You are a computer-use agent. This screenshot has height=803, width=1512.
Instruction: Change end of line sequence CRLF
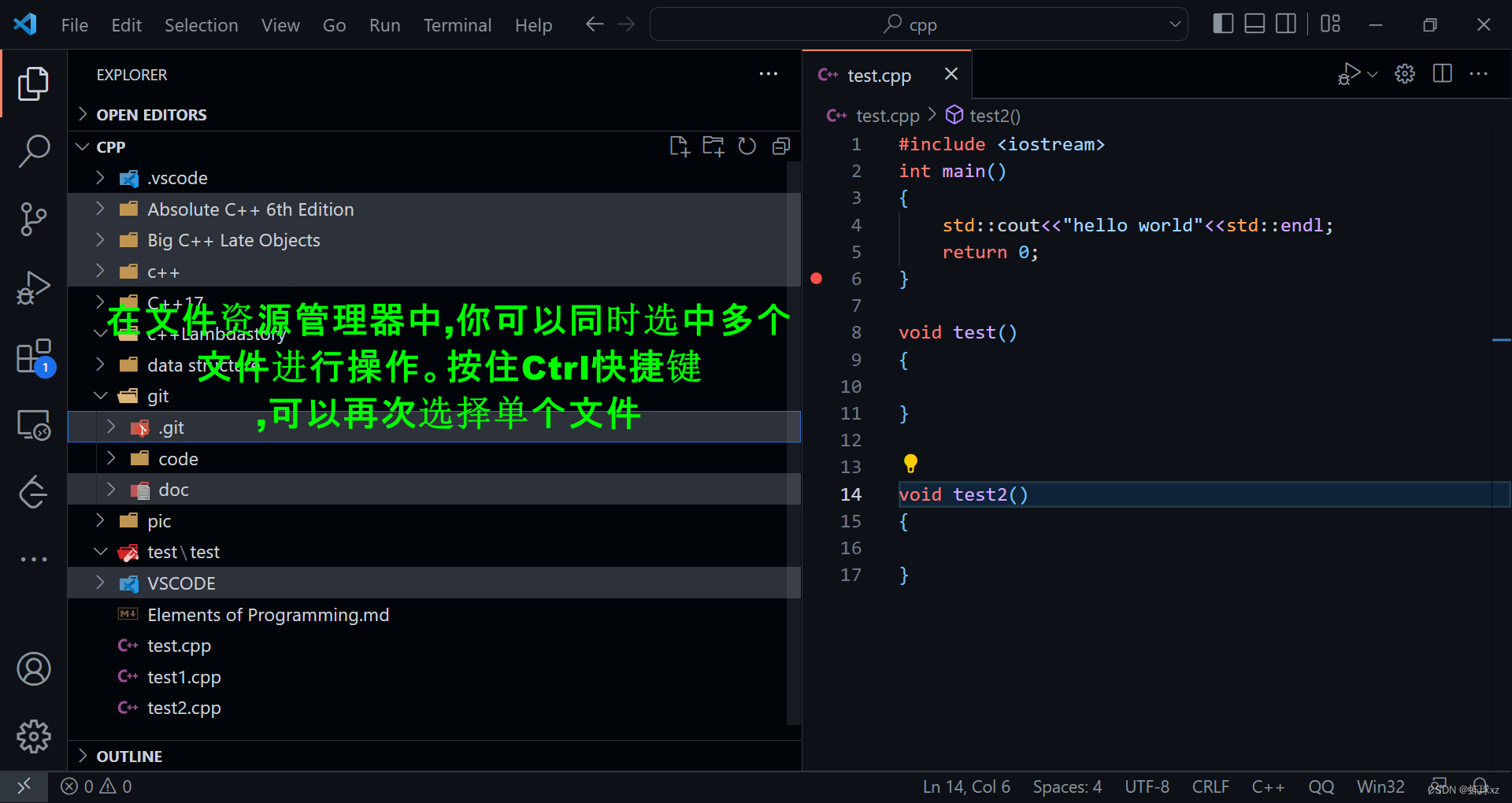click(1210, 786)
